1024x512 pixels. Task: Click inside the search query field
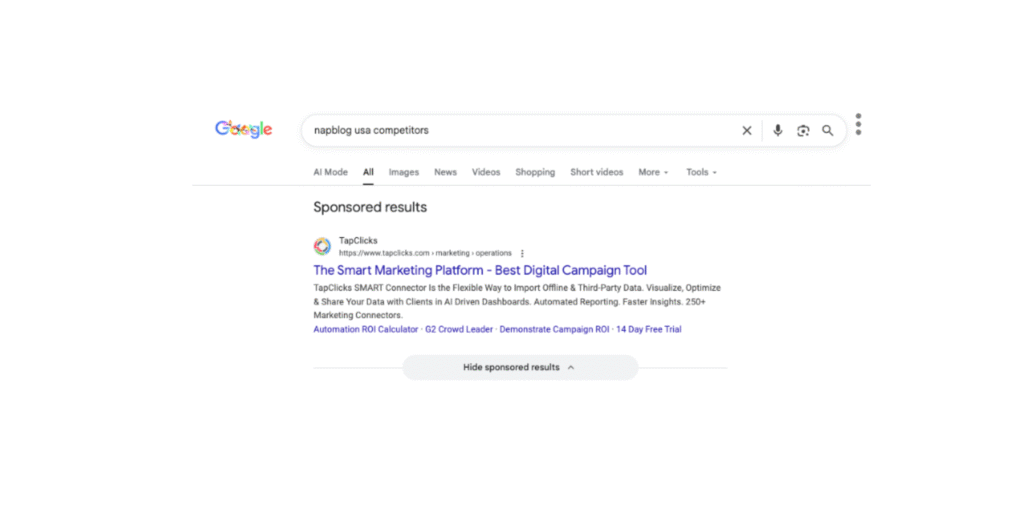coord(520,130)
